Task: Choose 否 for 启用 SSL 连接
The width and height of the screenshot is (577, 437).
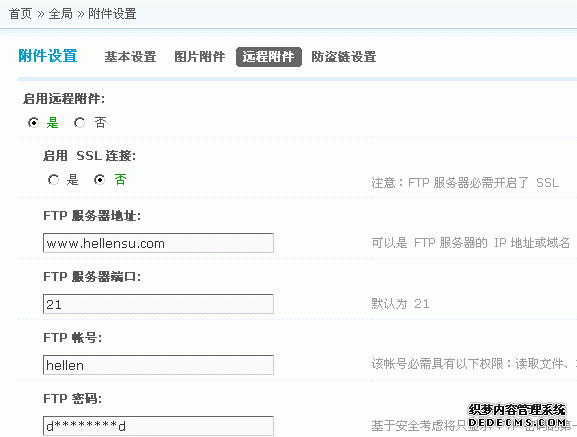Action: (99, 180)
